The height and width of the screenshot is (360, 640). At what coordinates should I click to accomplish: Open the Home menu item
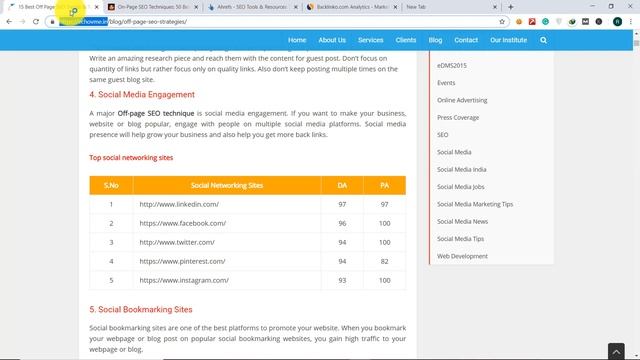coord(297,40)
